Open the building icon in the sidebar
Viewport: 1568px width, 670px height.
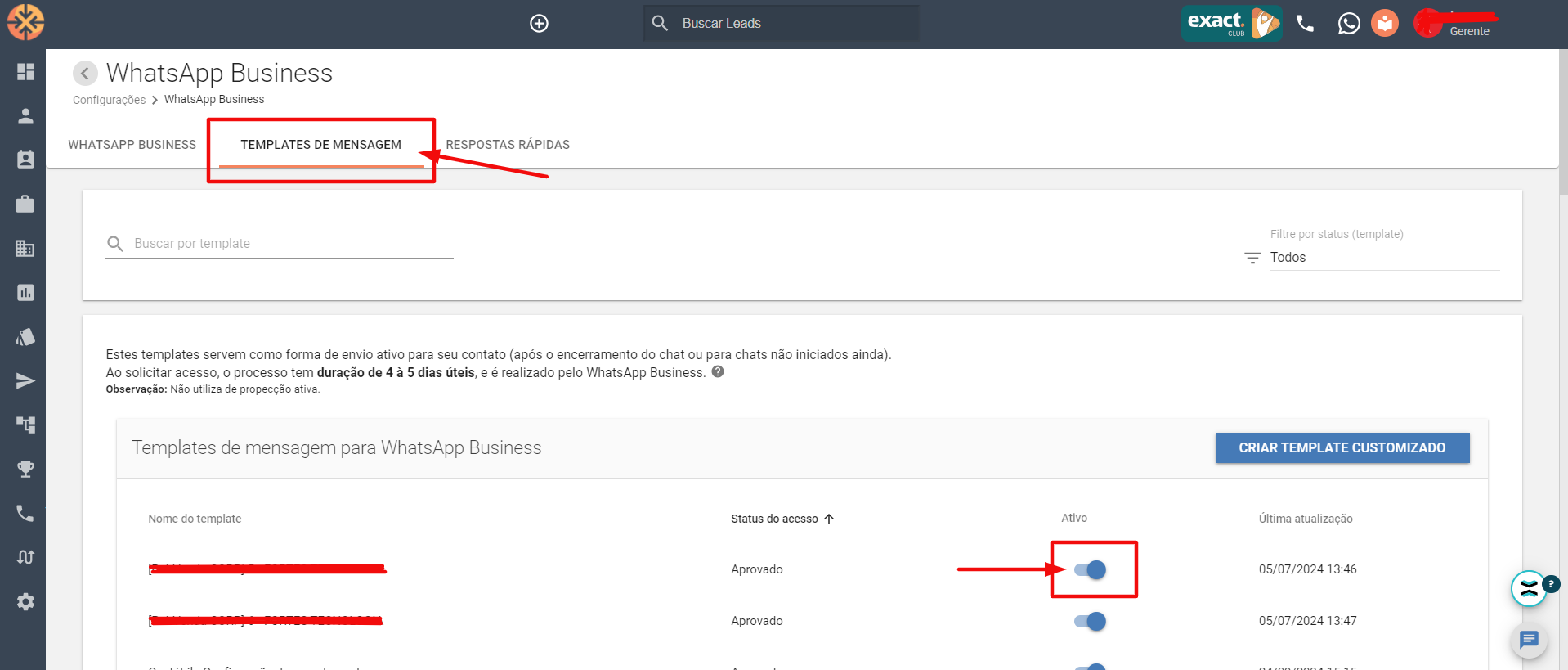pos(25,248)
